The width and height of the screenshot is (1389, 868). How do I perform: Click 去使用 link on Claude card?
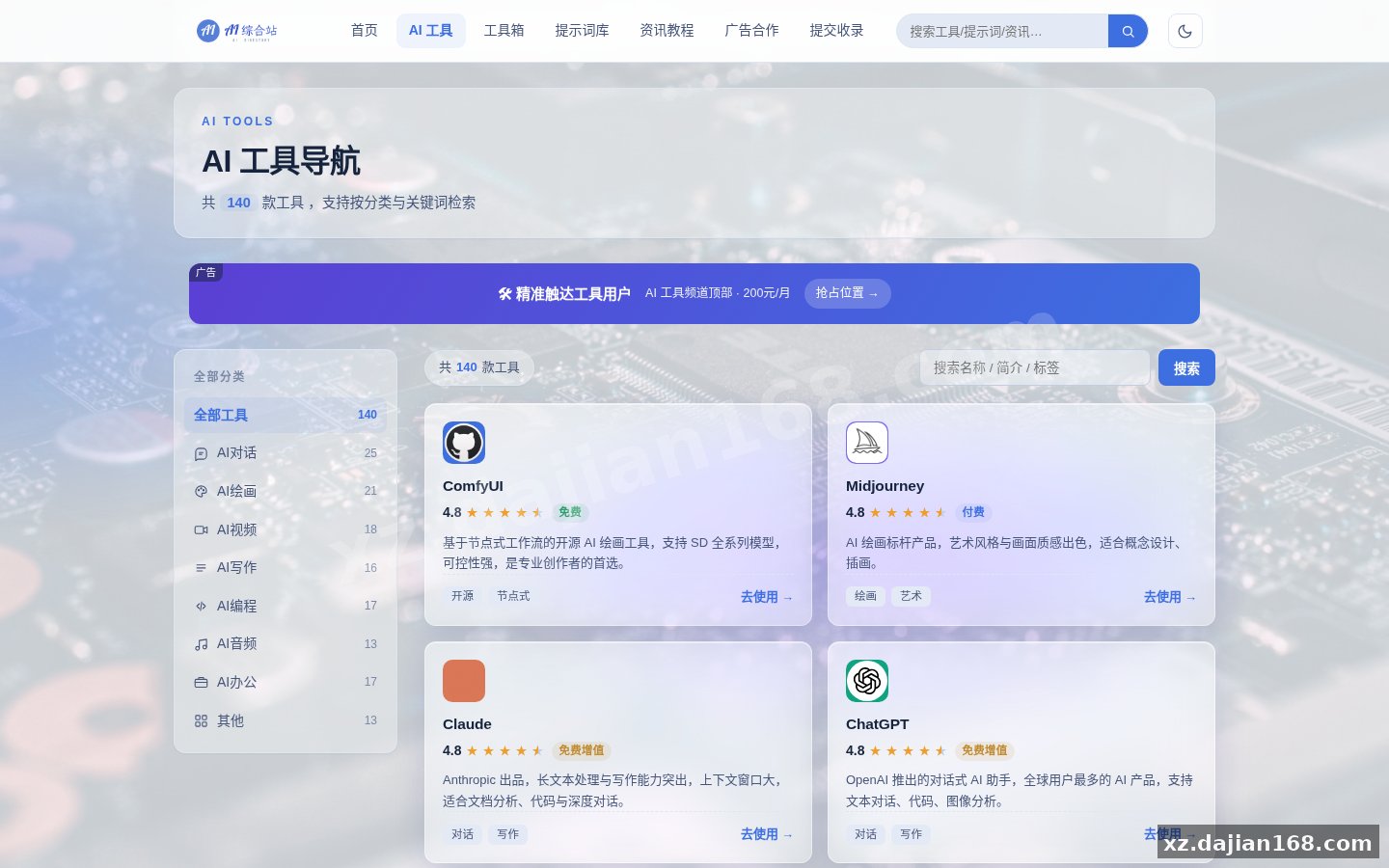pyautogui.click(x=767, y=834)
